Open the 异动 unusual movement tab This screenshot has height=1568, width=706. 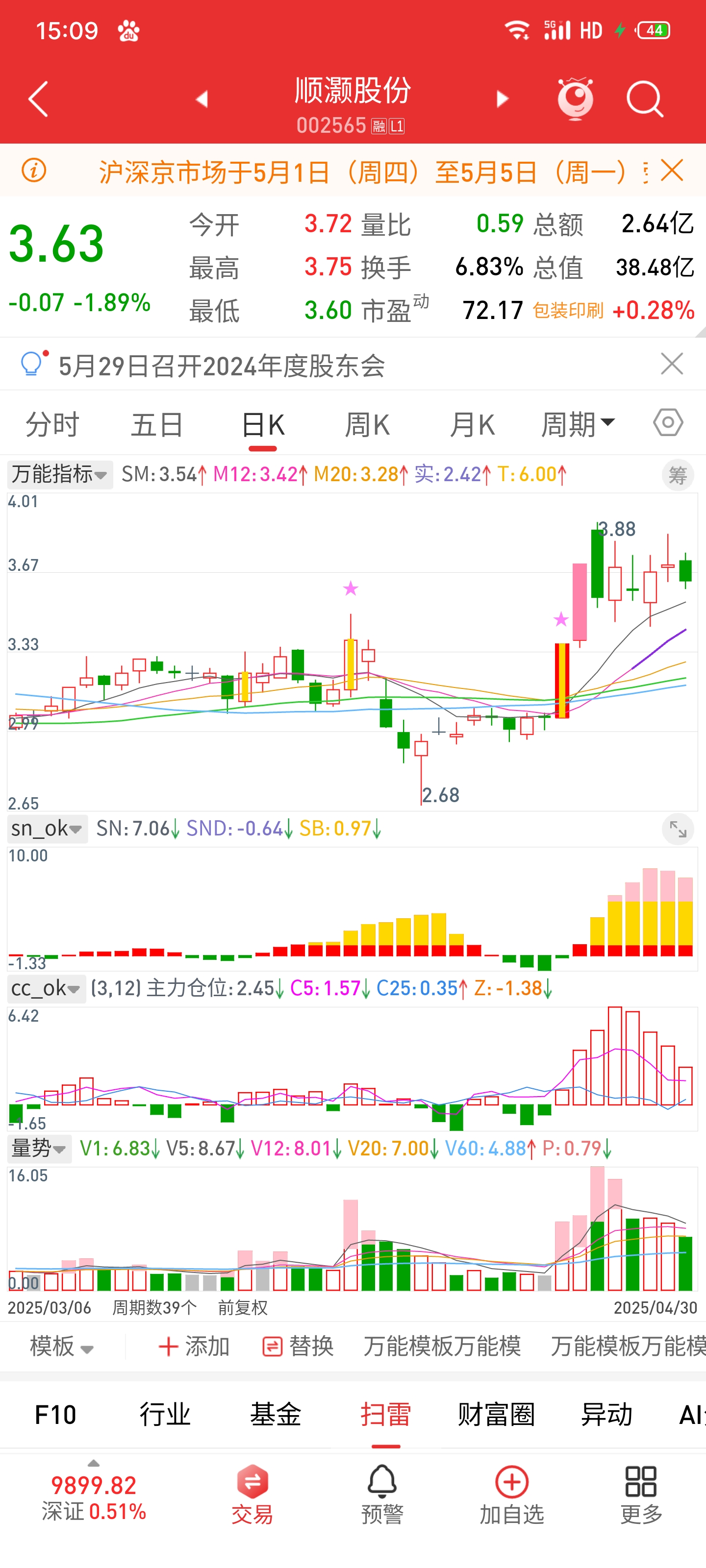tap(606, 1415)
